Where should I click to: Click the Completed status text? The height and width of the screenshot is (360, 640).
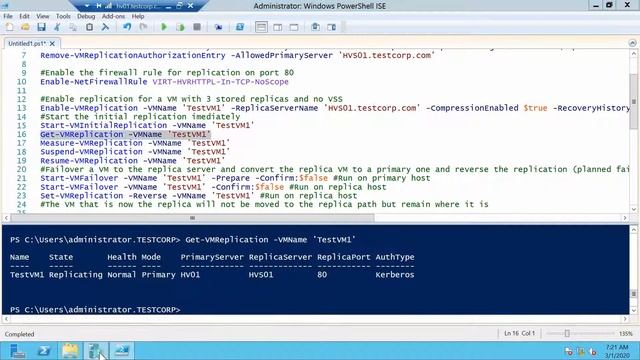click(19, 334)
